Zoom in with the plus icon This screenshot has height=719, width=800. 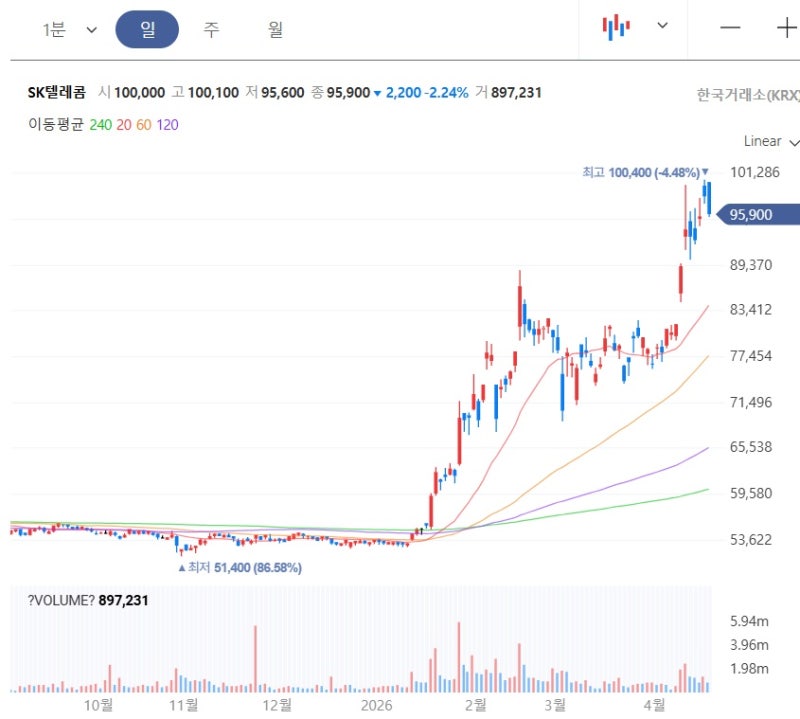[787, 28]
